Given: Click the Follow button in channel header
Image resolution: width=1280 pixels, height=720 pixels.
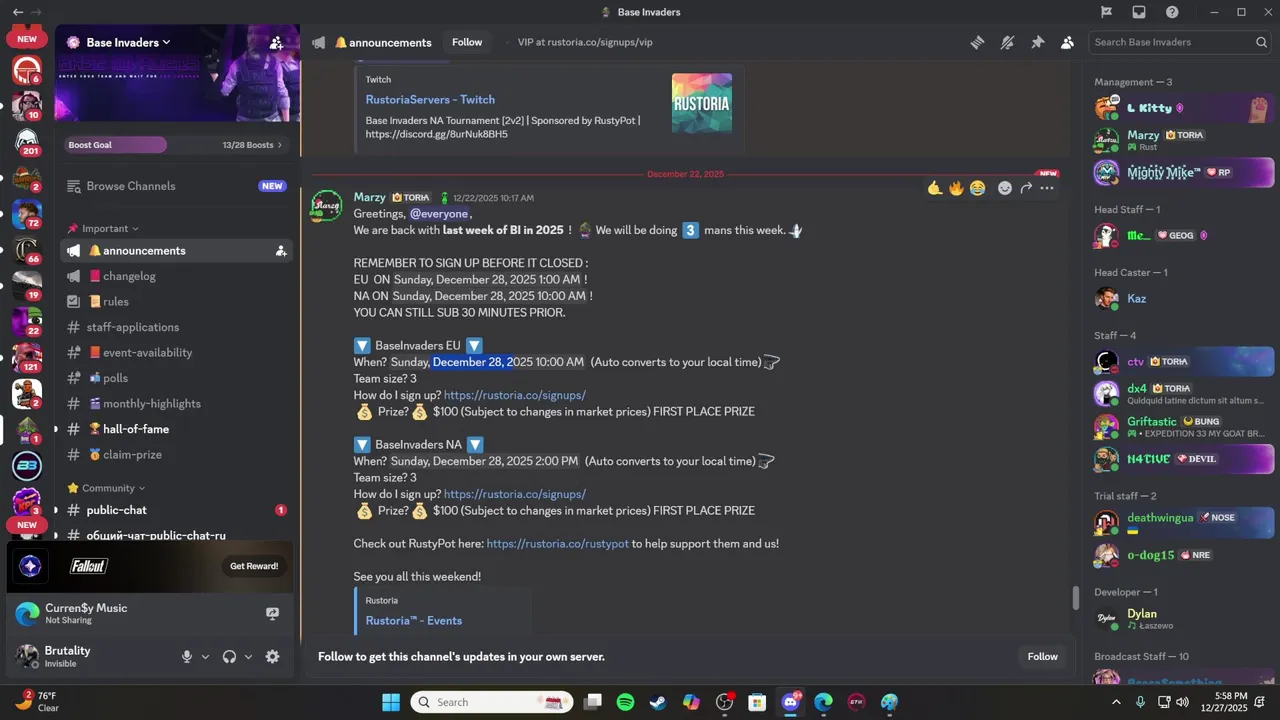Looking at the screenshot, I should pyautogui.click(x=467, y=42).
